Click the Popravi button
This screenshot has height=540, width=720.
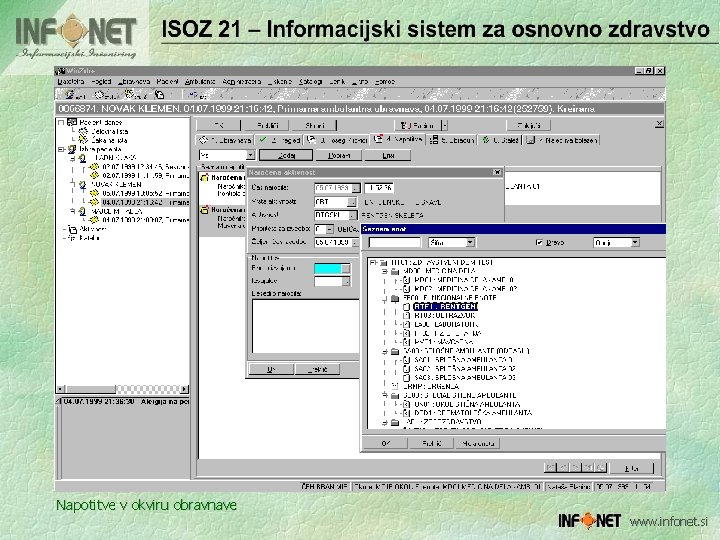pos(339,155)
